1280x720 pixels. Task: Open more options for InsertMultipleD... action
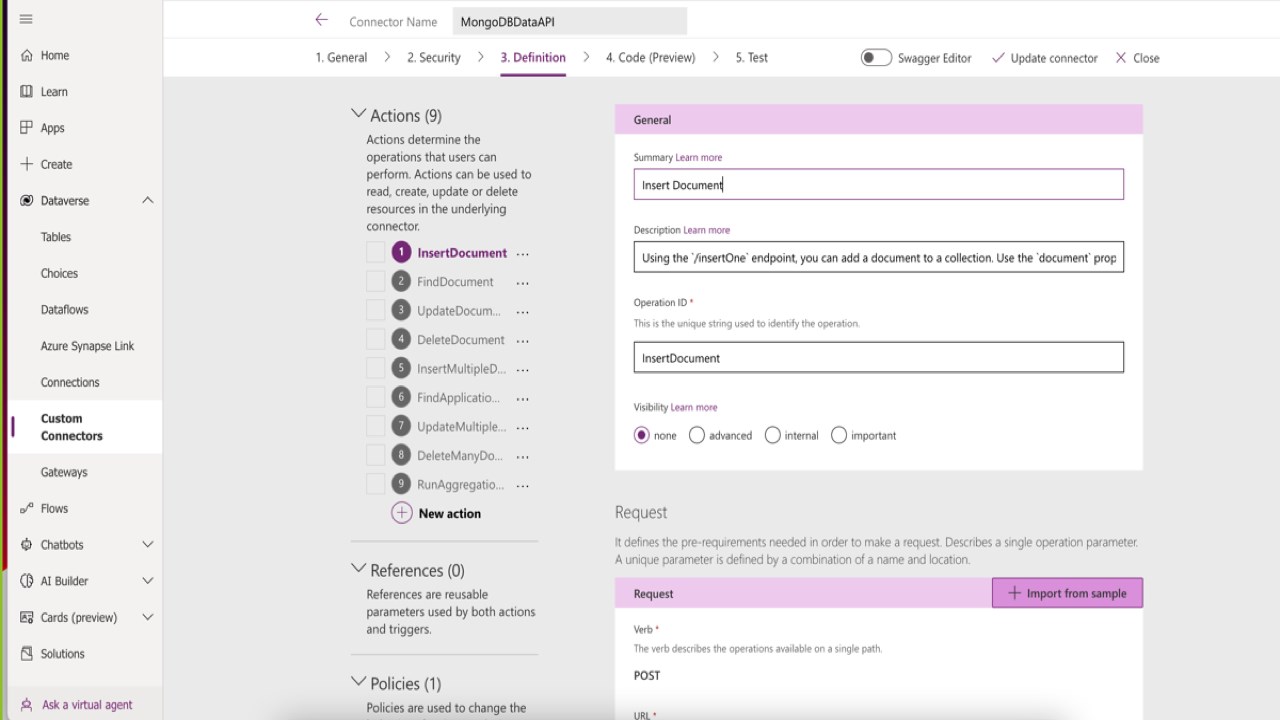pyautogui.click(x=522, y=370)
